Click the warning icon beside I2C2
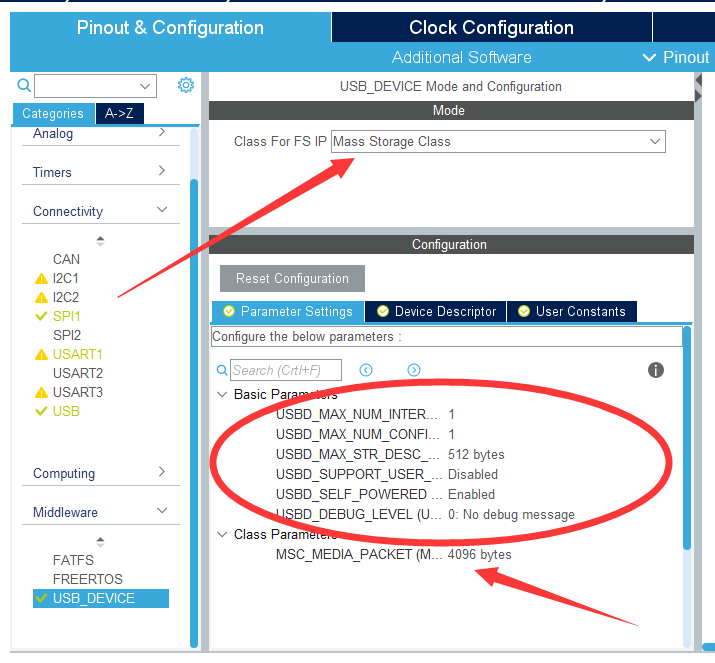This screenshot has height=663, width=715. pyautogui.click(x=41, y=297)
